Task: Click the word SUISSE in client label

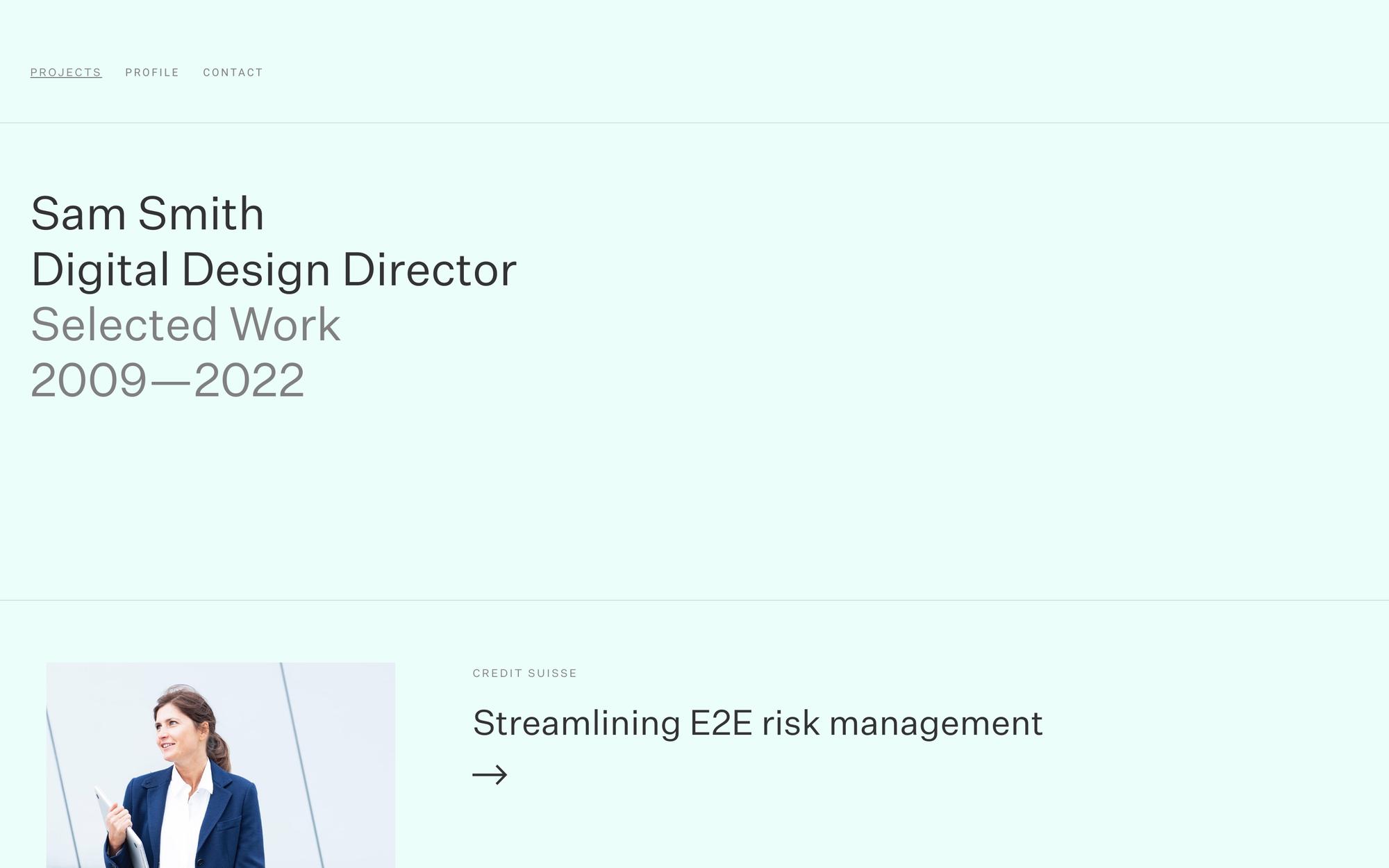Action: pyautogui.click(x=552, y=673)
